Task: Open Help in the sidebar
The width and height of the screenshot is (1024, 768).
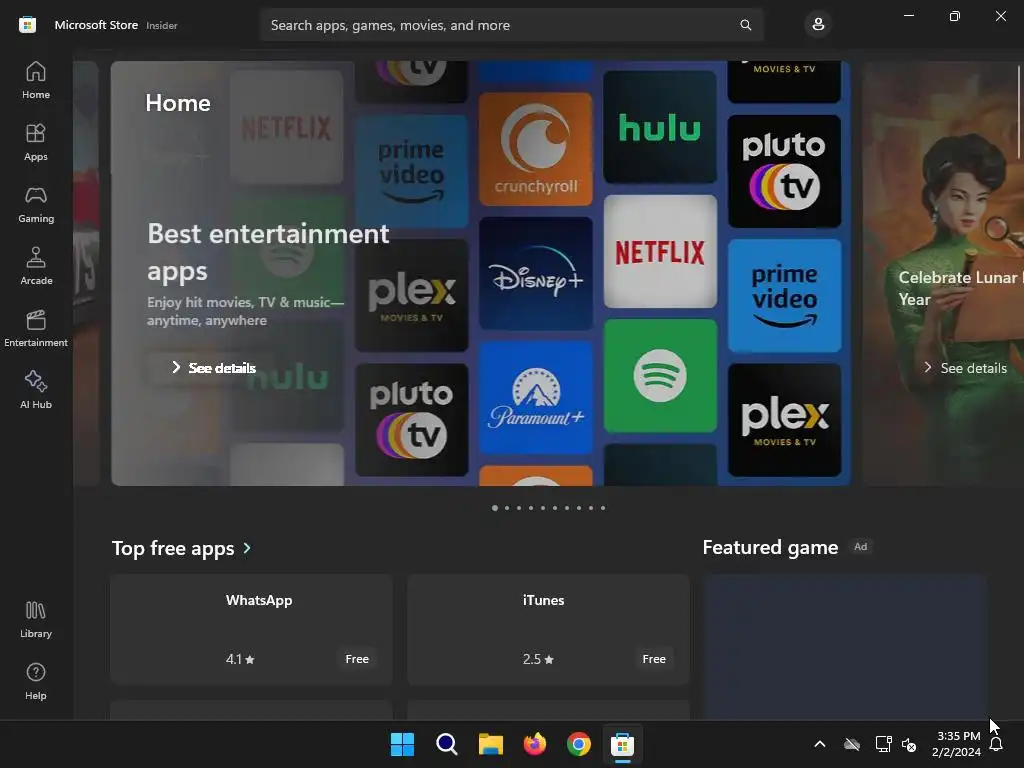Action: [36, 682]
